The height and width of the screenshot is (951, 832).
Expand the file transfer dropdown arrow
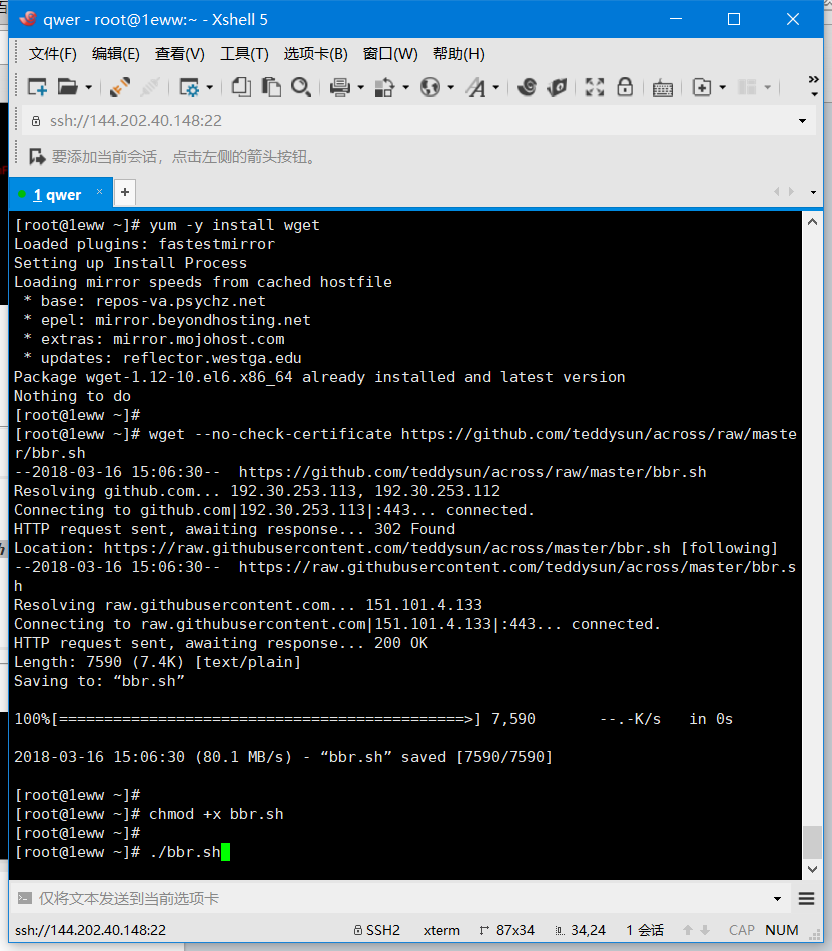[x=405, y=88]
